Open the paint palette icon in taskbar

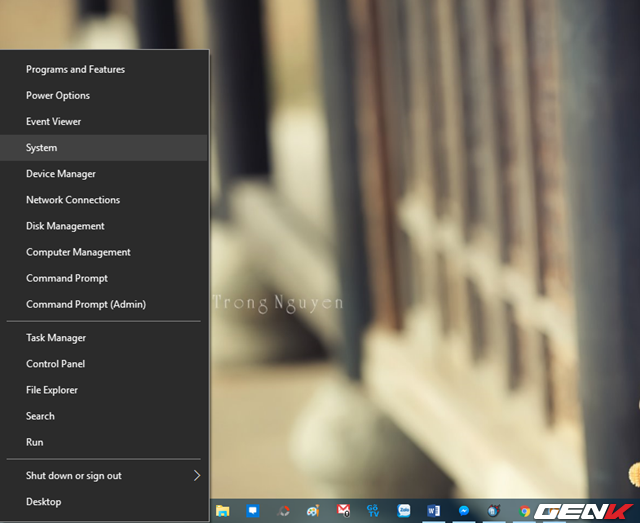(x=313, y=510)
